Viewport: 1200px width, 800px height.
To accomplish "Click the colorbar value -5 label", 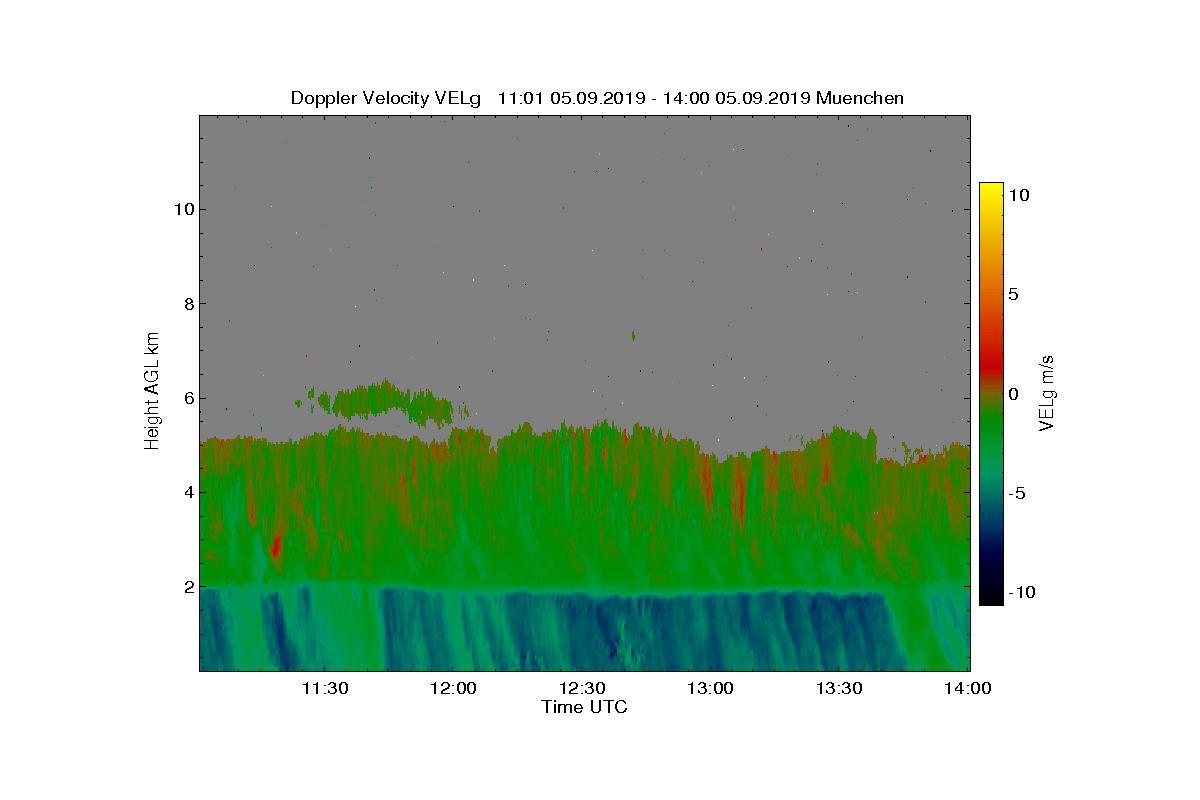I will click(1017, 493).
